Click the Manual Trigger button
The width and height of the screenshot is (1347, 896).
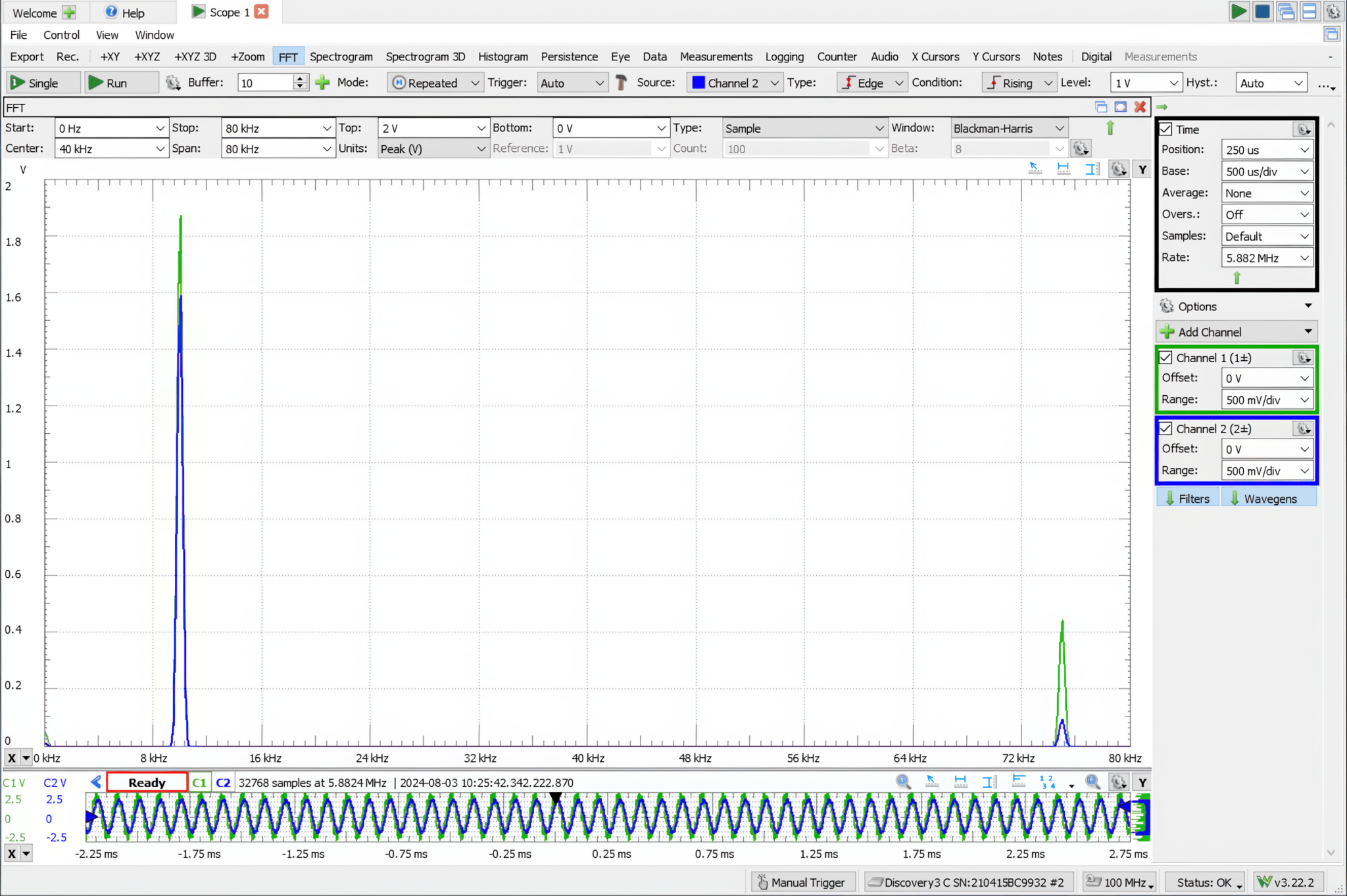802,882
